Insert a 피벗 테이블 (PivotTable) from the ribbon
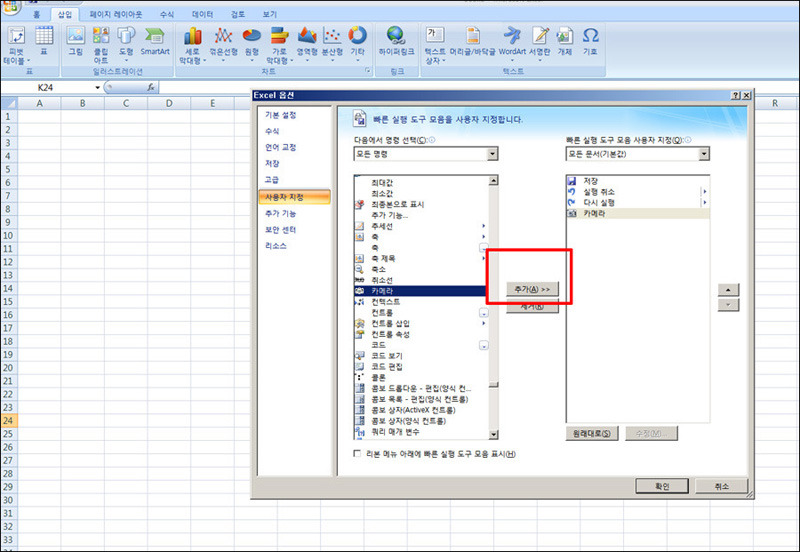 [16, 45]
